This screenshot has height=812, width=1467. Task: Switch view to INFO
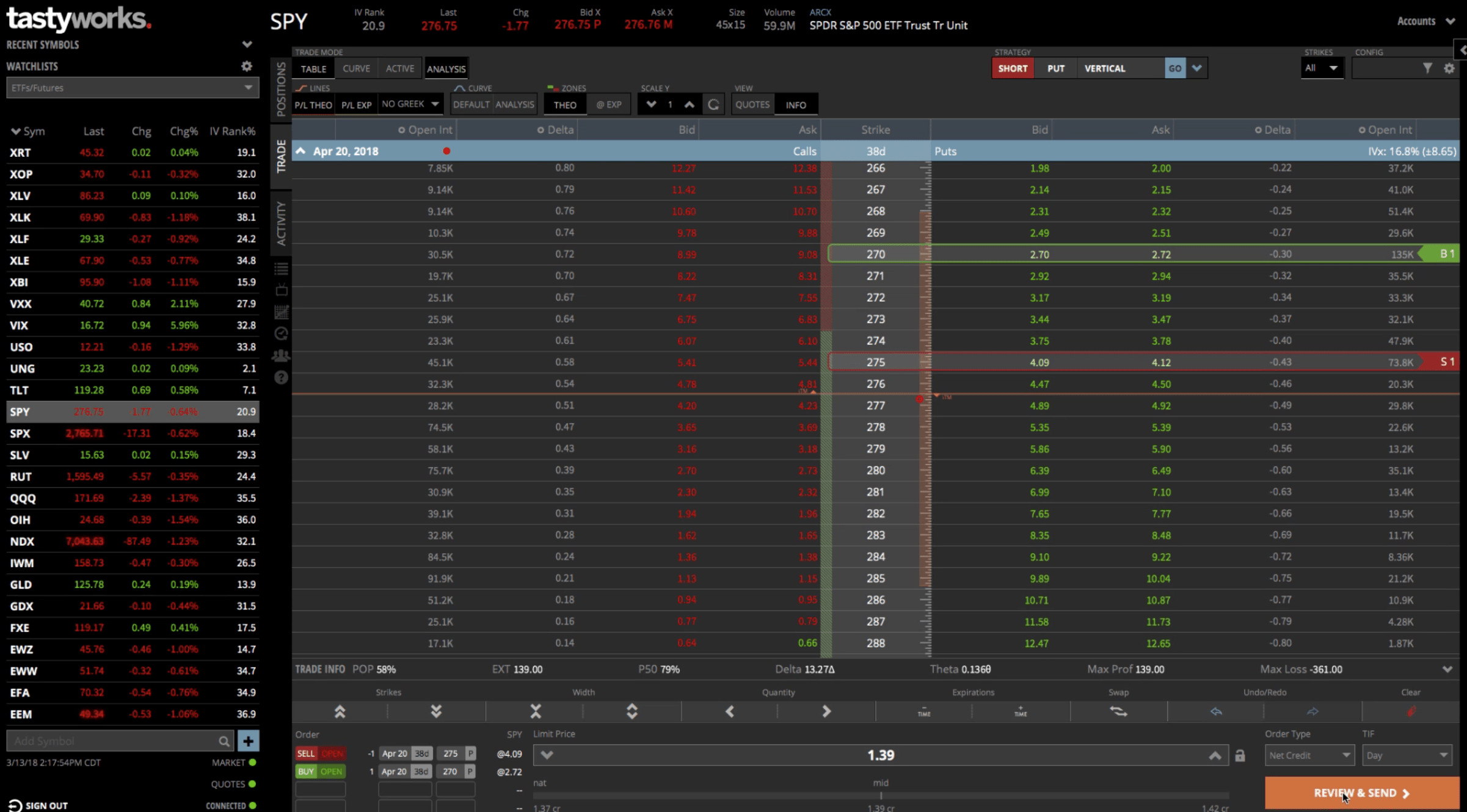click(796, 105)
